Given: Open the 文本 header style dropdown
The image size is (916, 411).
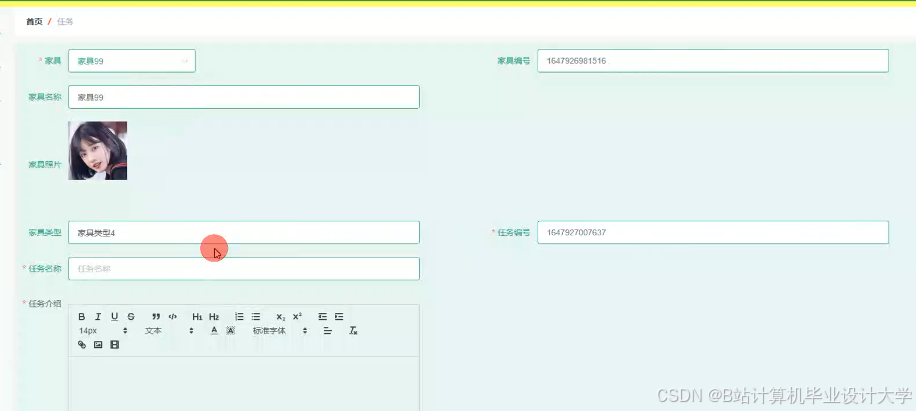Looking at the screenshot, I should (x=169, y=330).
